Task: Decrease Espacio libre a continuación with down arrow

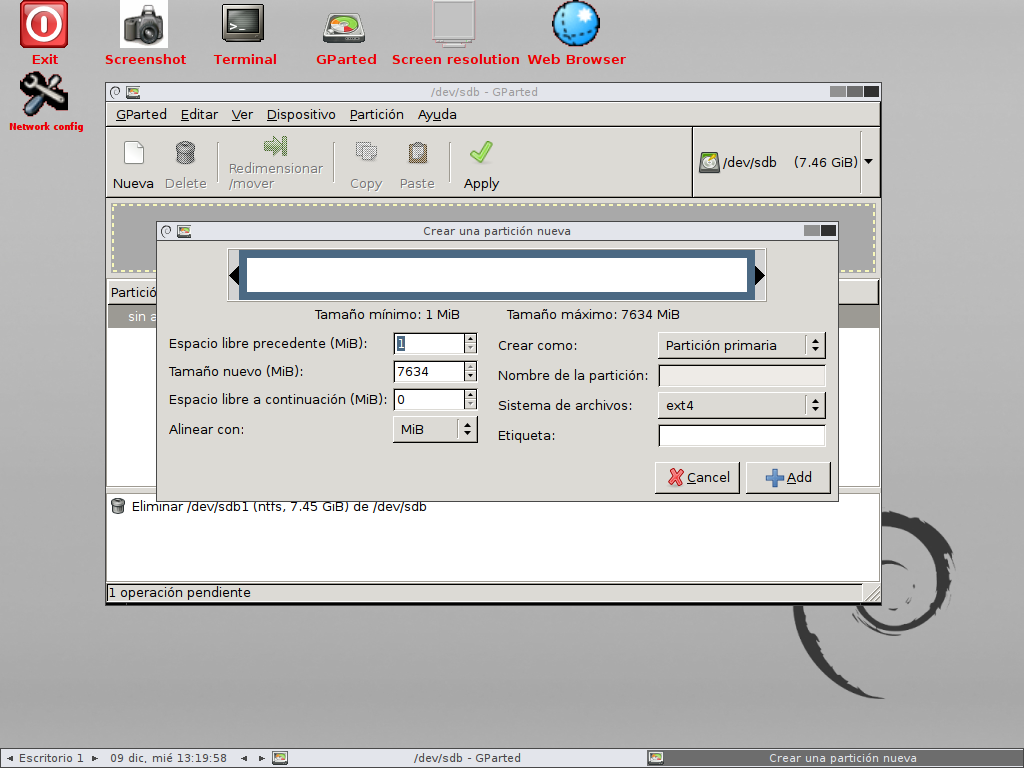Action: click(470, 405)
